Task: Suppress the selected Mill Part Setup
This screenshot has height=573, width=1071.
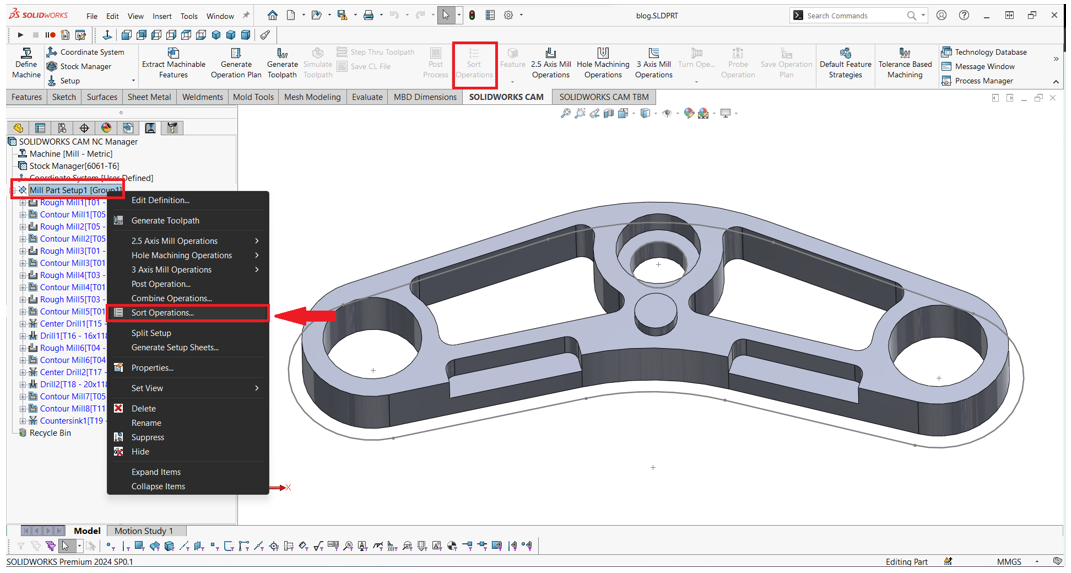Action: 147,437
